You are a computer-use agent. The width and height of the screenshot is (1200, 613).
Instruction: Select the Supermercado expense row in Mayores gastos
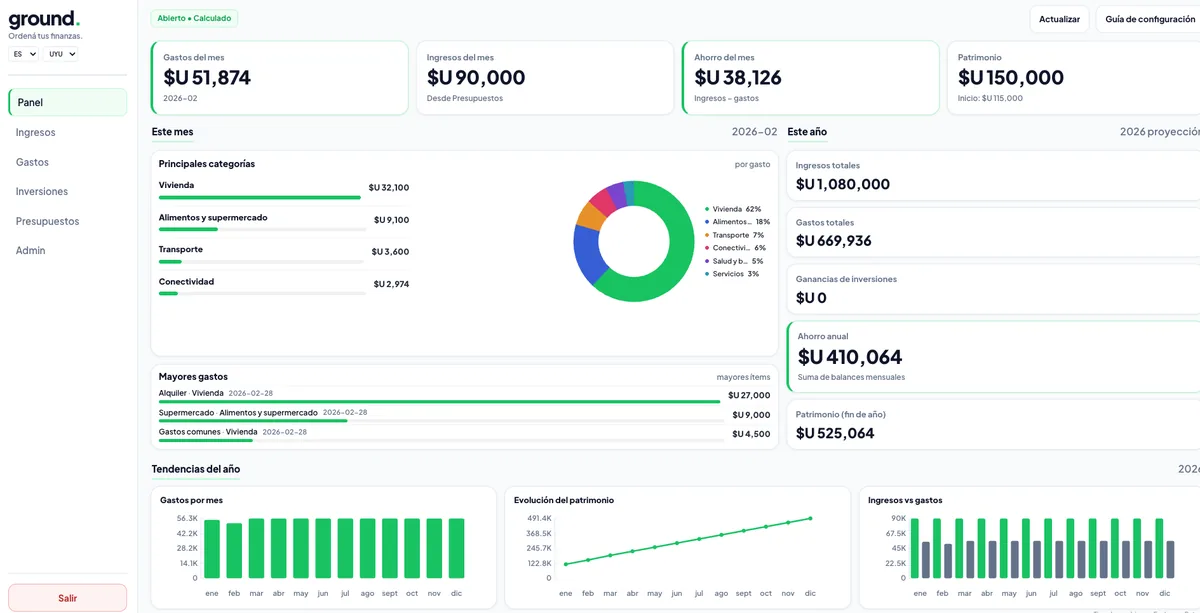pyautogui.click(x=464, y=415)
